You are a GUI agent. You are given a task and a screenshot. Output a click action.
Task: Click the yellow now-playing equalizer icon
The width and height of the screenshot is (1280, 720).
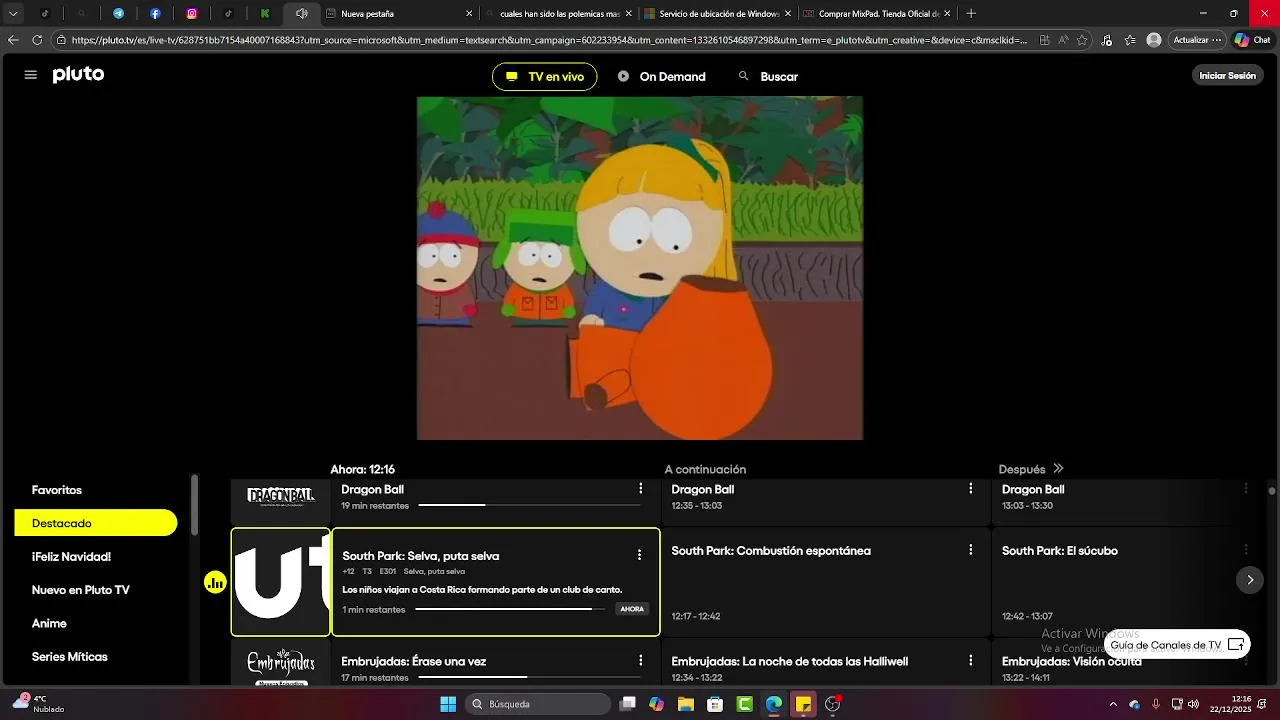pos(215,582)
